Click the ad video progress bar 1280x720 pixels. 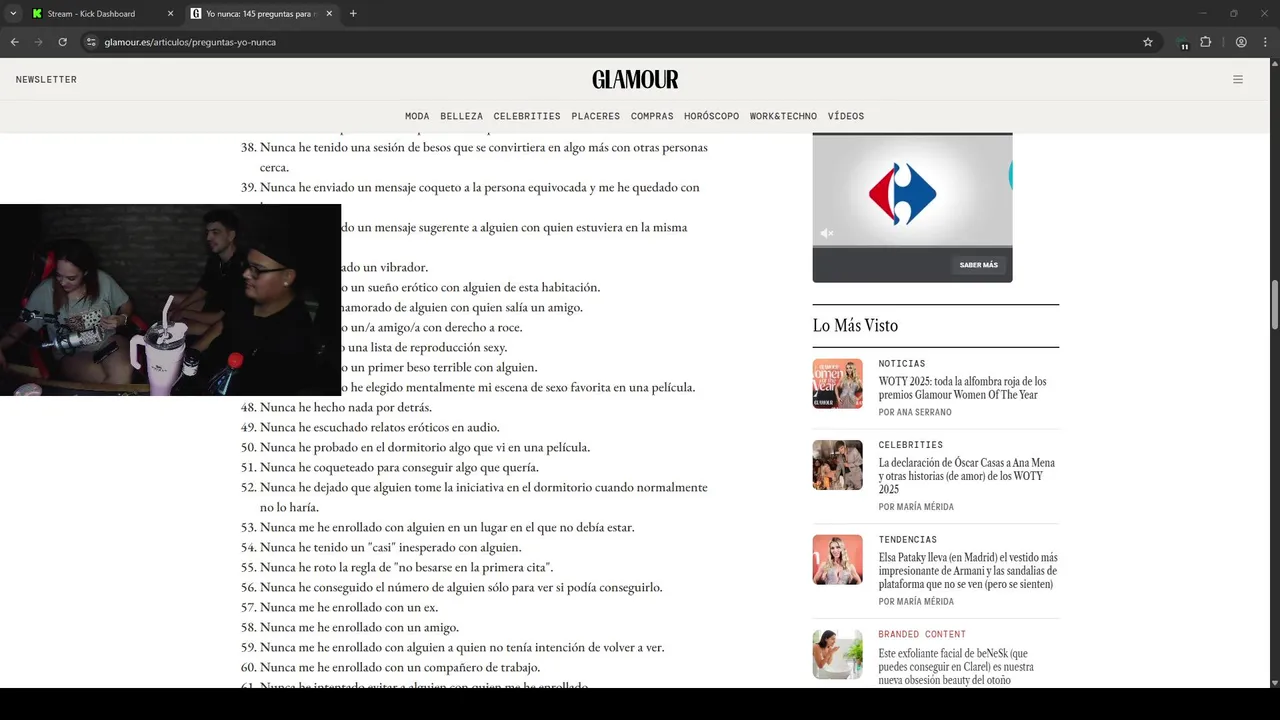912,246
